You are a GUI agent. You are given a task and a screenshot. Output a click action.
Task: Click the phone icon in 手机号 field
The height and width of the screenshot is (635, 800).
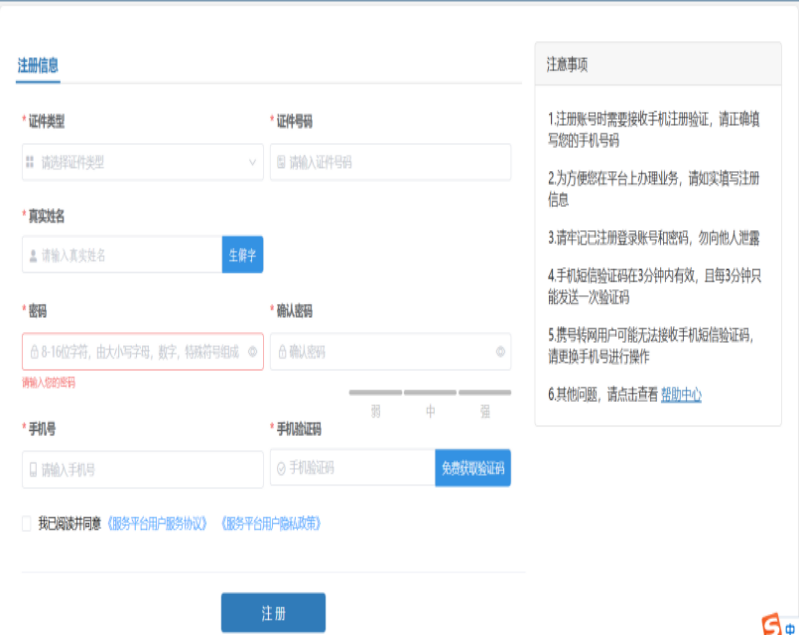click(33, 469)
